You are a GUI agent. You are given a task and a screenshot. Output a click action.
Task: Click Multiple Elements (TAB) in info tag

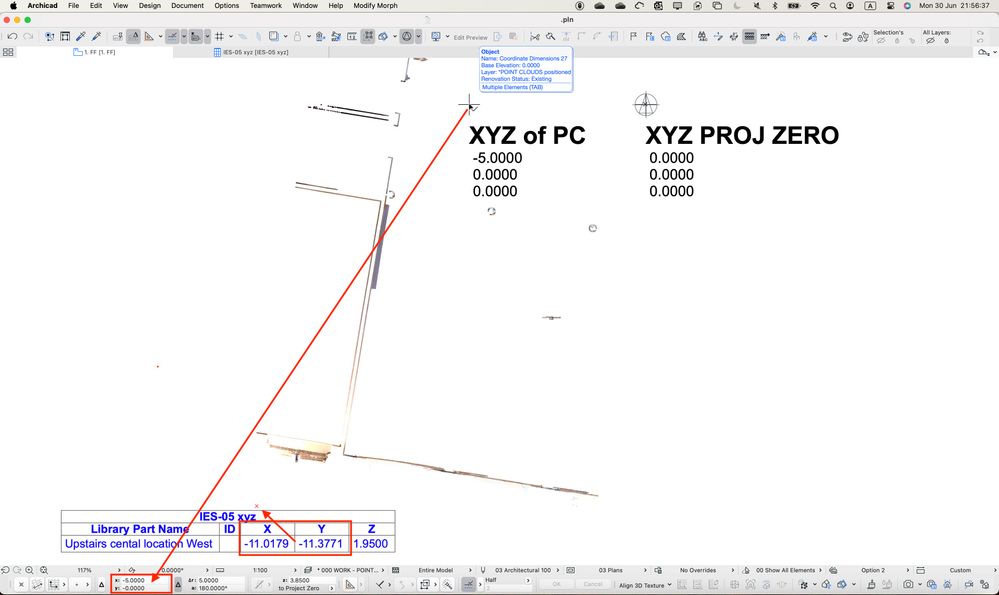(512, 87)
